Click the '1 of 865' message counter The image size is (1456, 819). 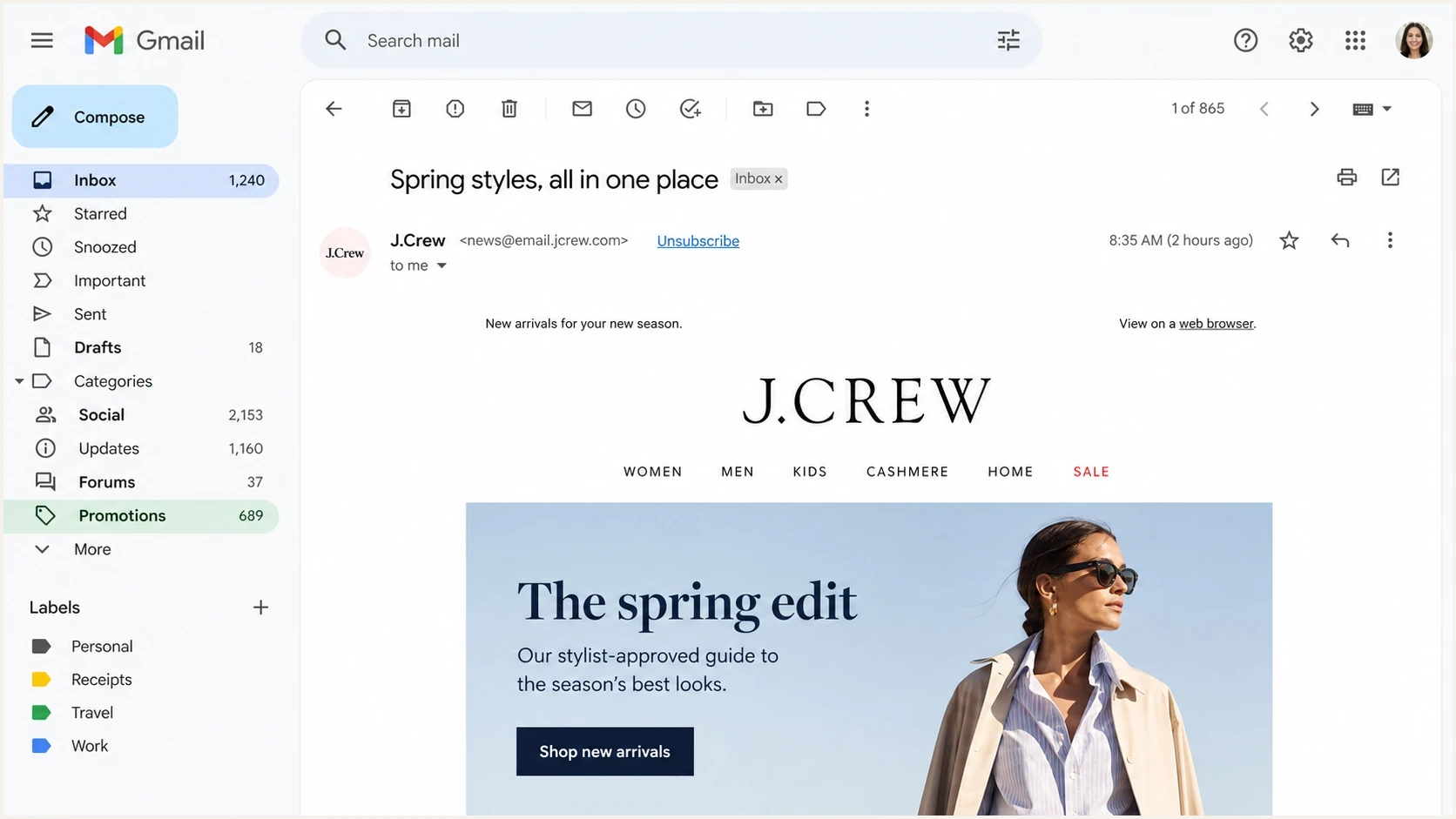[x=1197, y=109]
